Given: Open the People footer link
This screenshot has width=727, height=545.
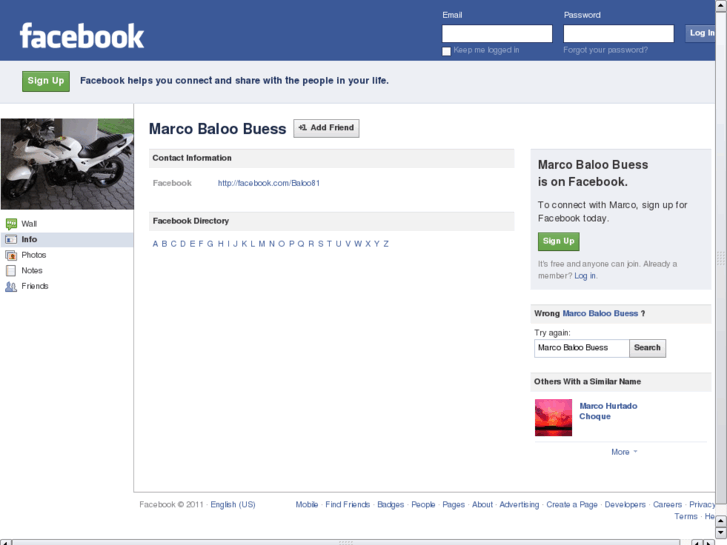Looking at the screenshot, I should click(423, 505).
